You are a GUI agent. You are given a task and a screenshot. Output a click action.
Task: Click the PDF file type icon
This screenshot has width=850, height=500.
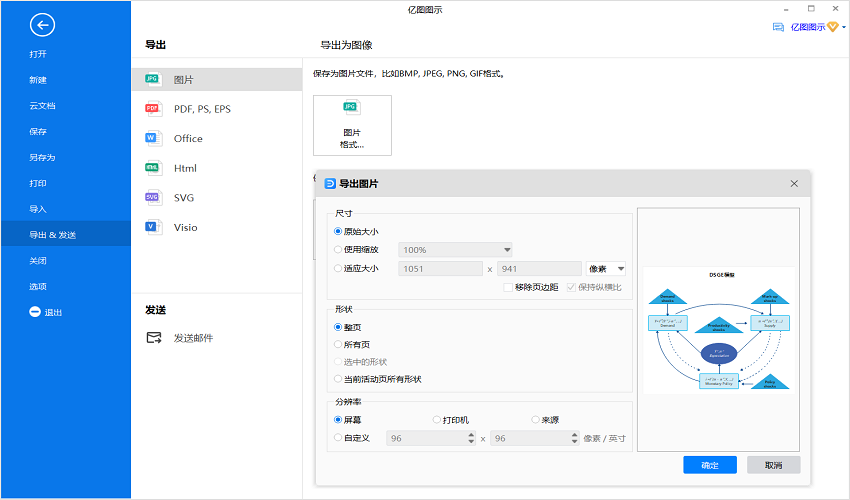pos(153,109)
